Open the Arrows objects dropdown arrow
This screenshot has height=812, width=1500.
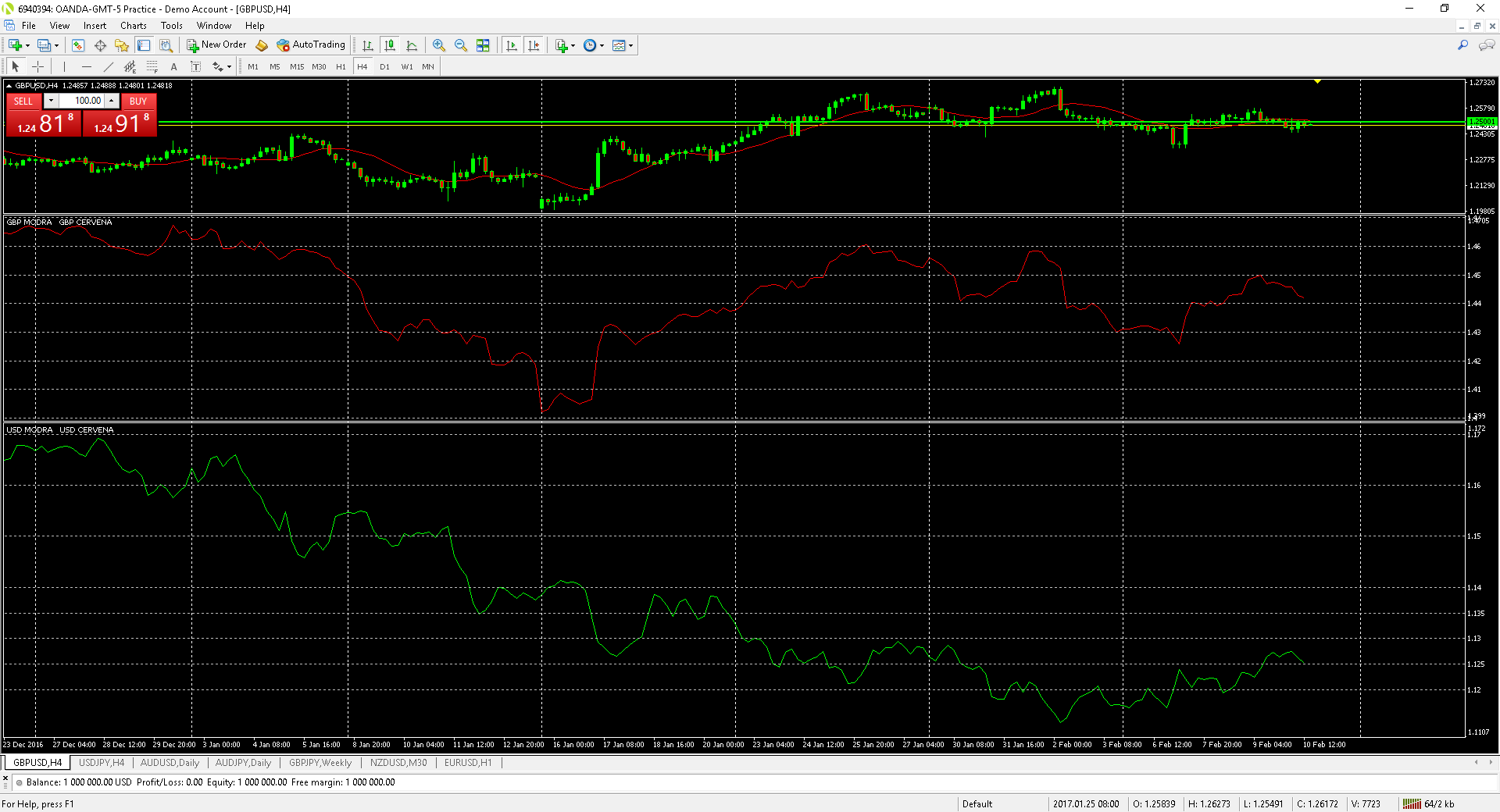(x=229, y=66)
